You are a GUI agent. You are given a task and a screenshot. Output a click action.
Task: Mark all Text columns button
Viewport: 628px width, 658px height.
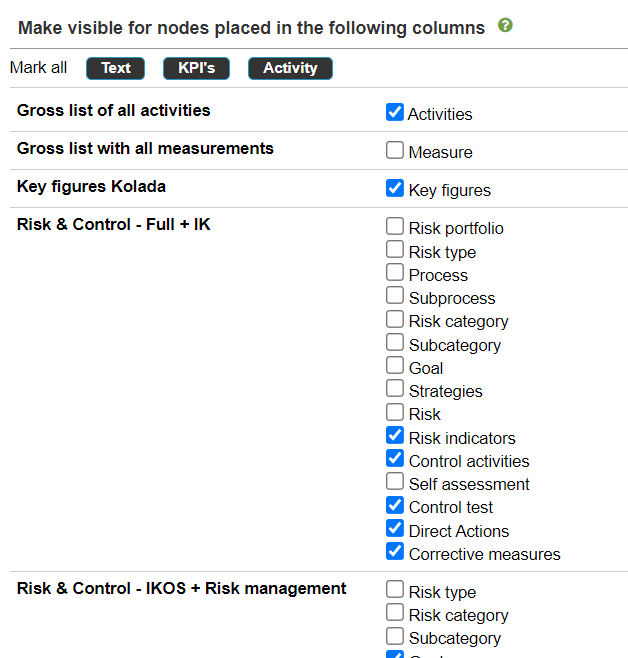115,68
